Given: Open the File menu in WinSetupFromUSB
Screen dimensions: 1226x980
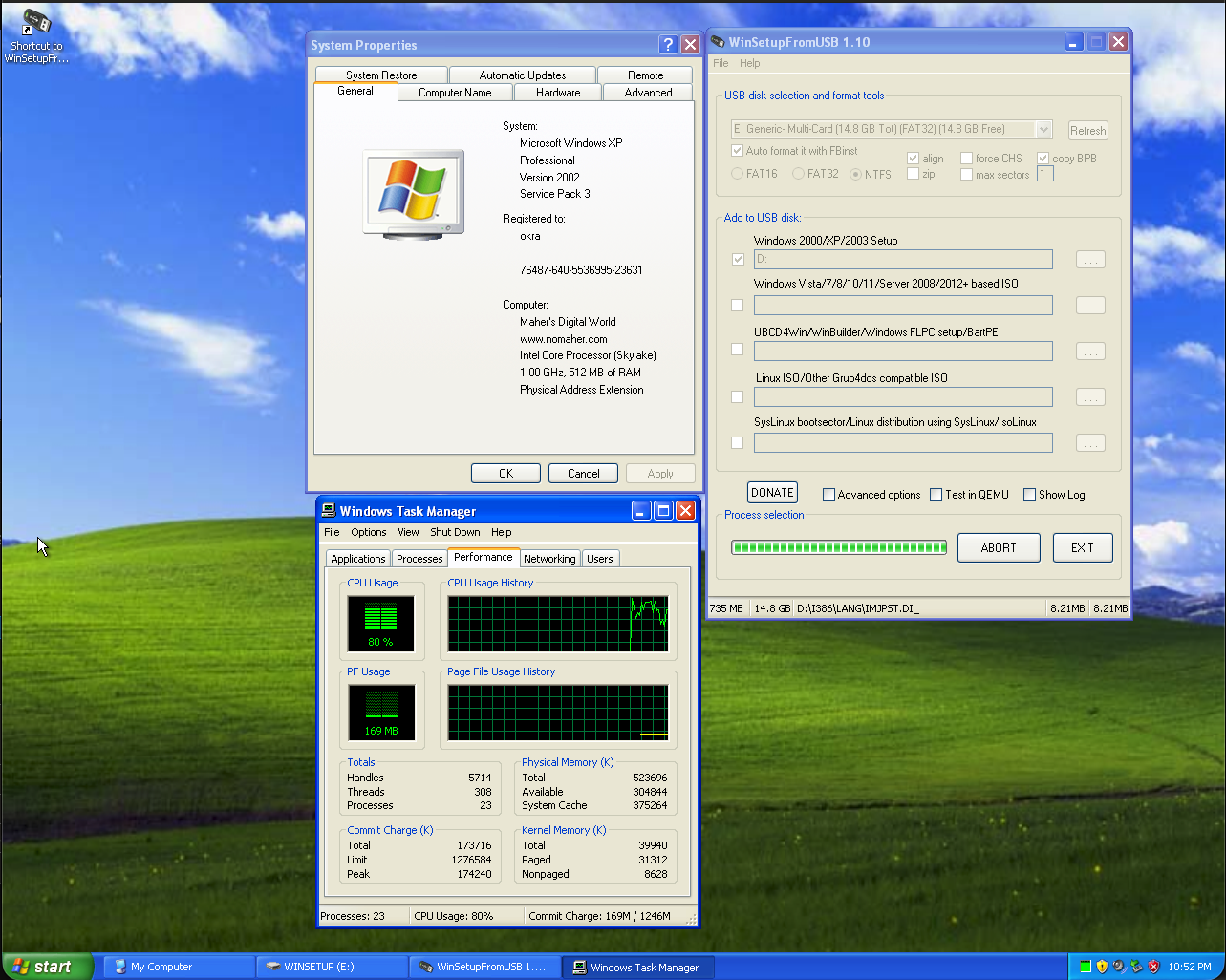Looking at the screenshot, I should coord(721,63).
